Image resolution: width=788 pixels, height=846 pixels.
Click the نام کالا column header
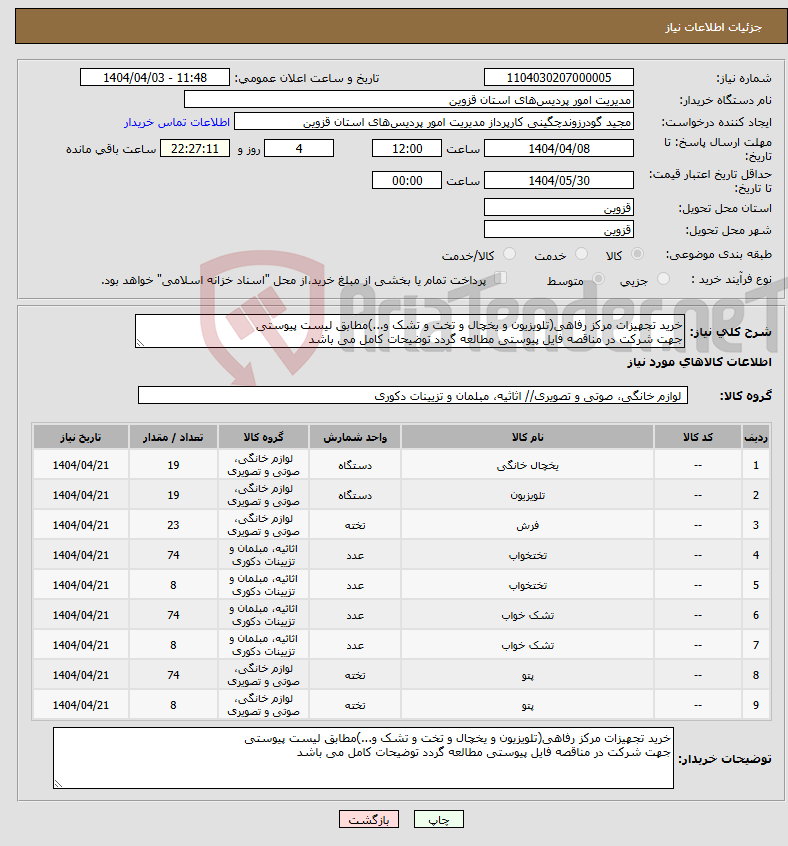527,437
